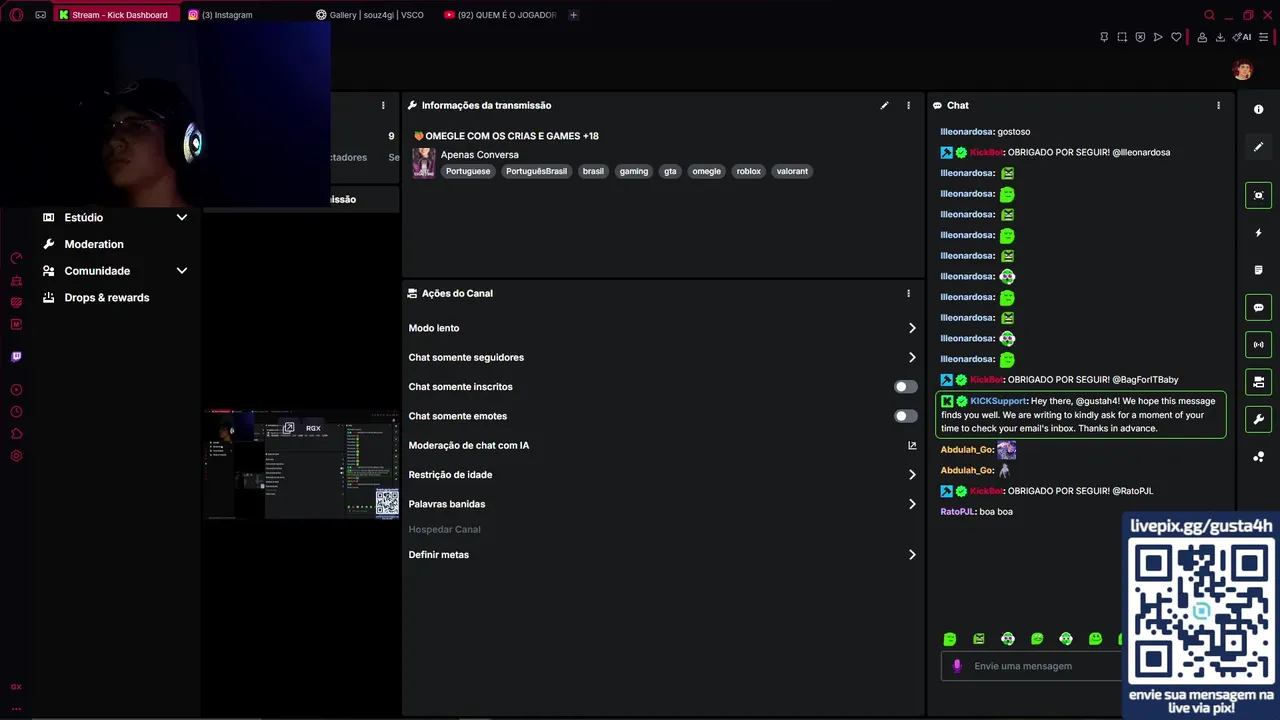This screenshot has height=720, width=1280.
Task: Edit stream info with the pencil icon
Action: [x=884, y=105]
